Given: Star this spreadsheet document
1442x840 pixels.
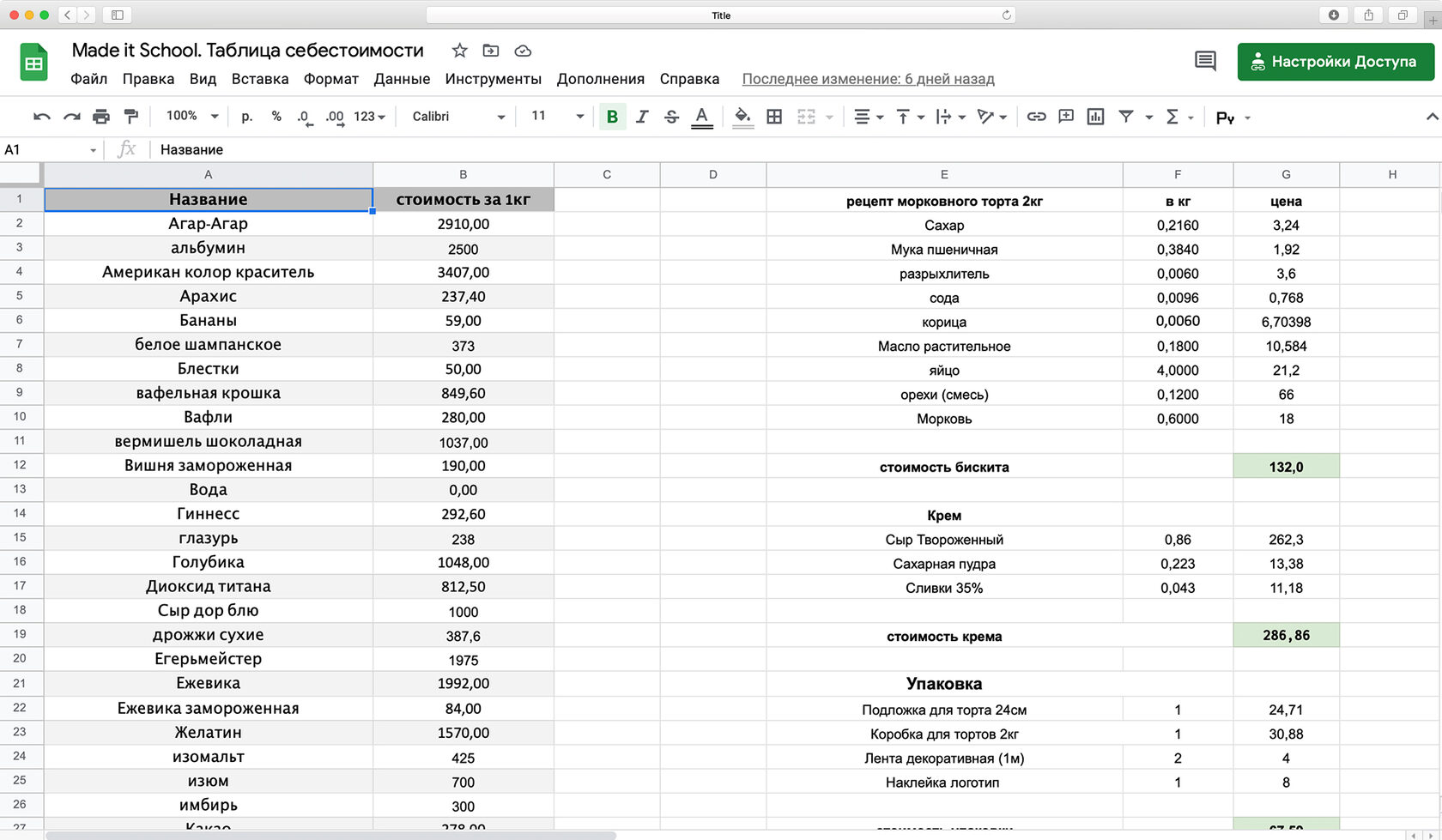Looking at the screenshot, I should point(460,51).
